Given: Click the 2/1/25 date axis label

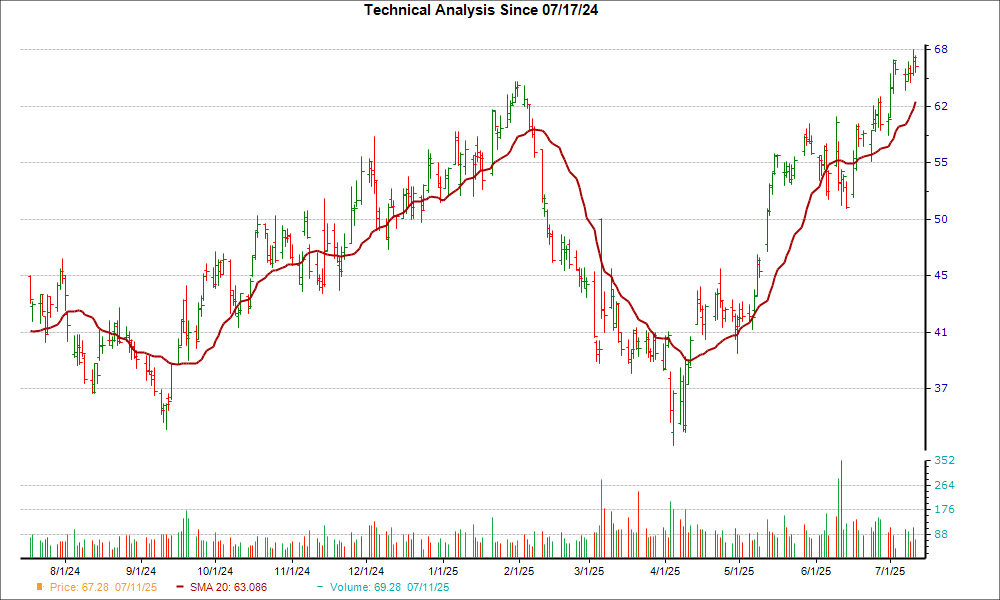Looking at the screenshot, I should coord(518,571).
